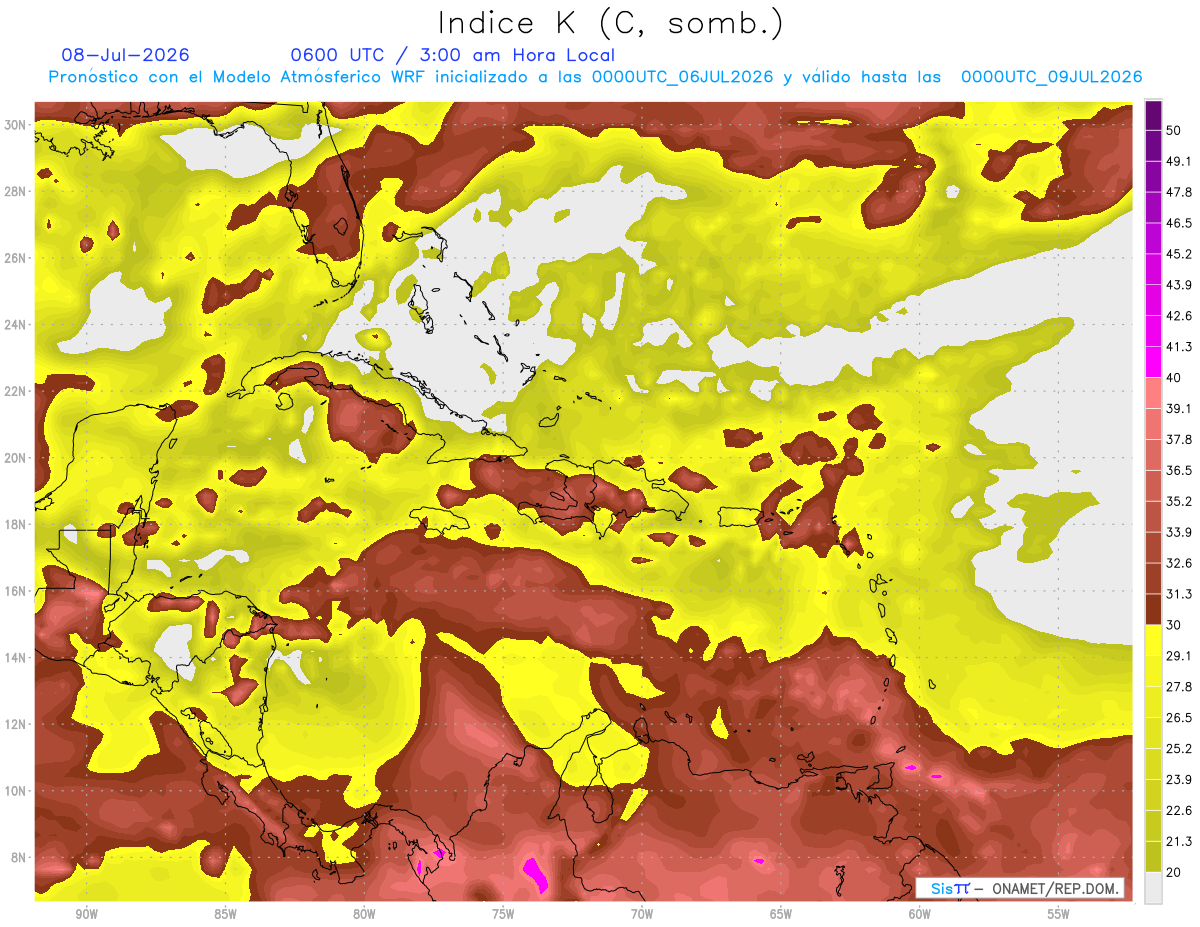
Task: Click the longitude label "55W"
Action: [x=1059, y=914]
